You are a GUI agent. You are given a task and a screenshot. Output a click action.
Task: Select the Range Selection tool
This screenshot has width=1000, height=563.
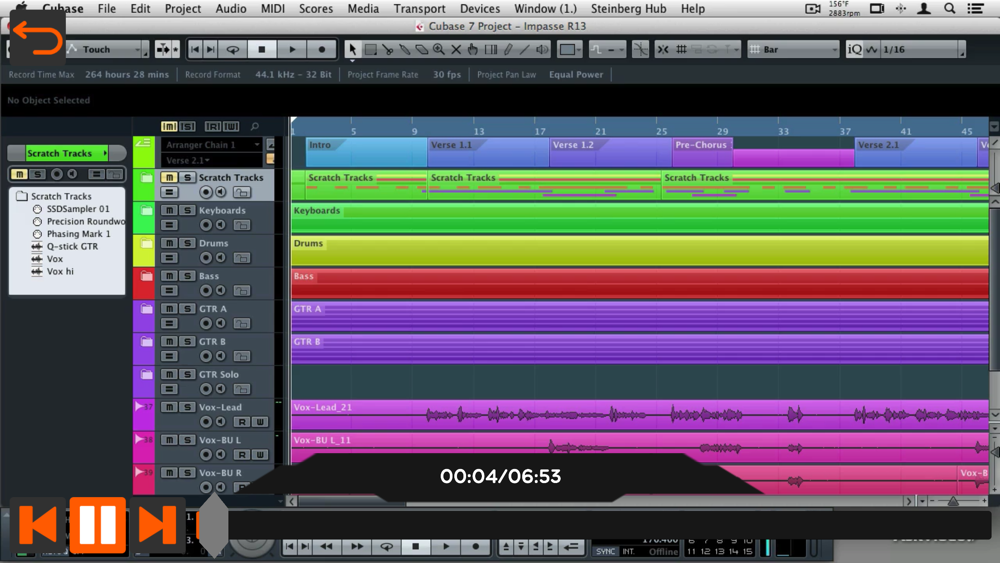coord(370,49)
